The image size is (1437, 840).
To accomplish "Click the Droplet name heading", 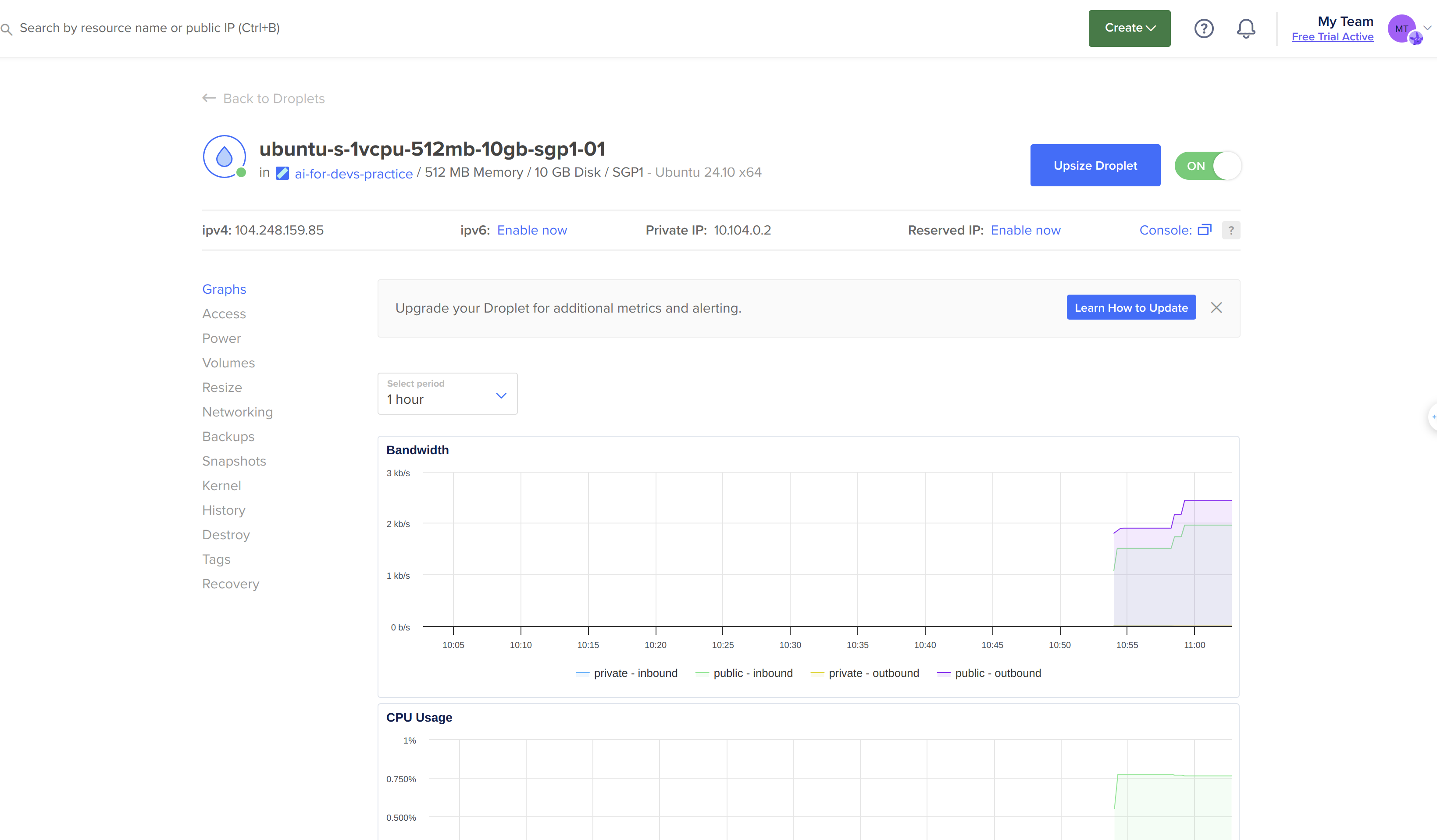I will pos(431,149).
